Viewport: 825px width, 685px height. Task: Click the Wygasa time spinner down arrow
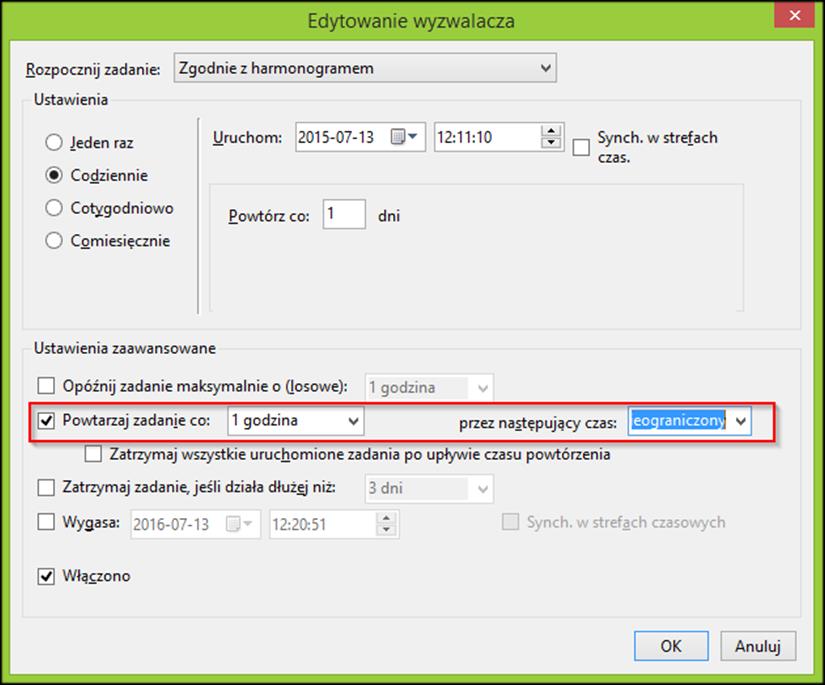click(386, 529)
